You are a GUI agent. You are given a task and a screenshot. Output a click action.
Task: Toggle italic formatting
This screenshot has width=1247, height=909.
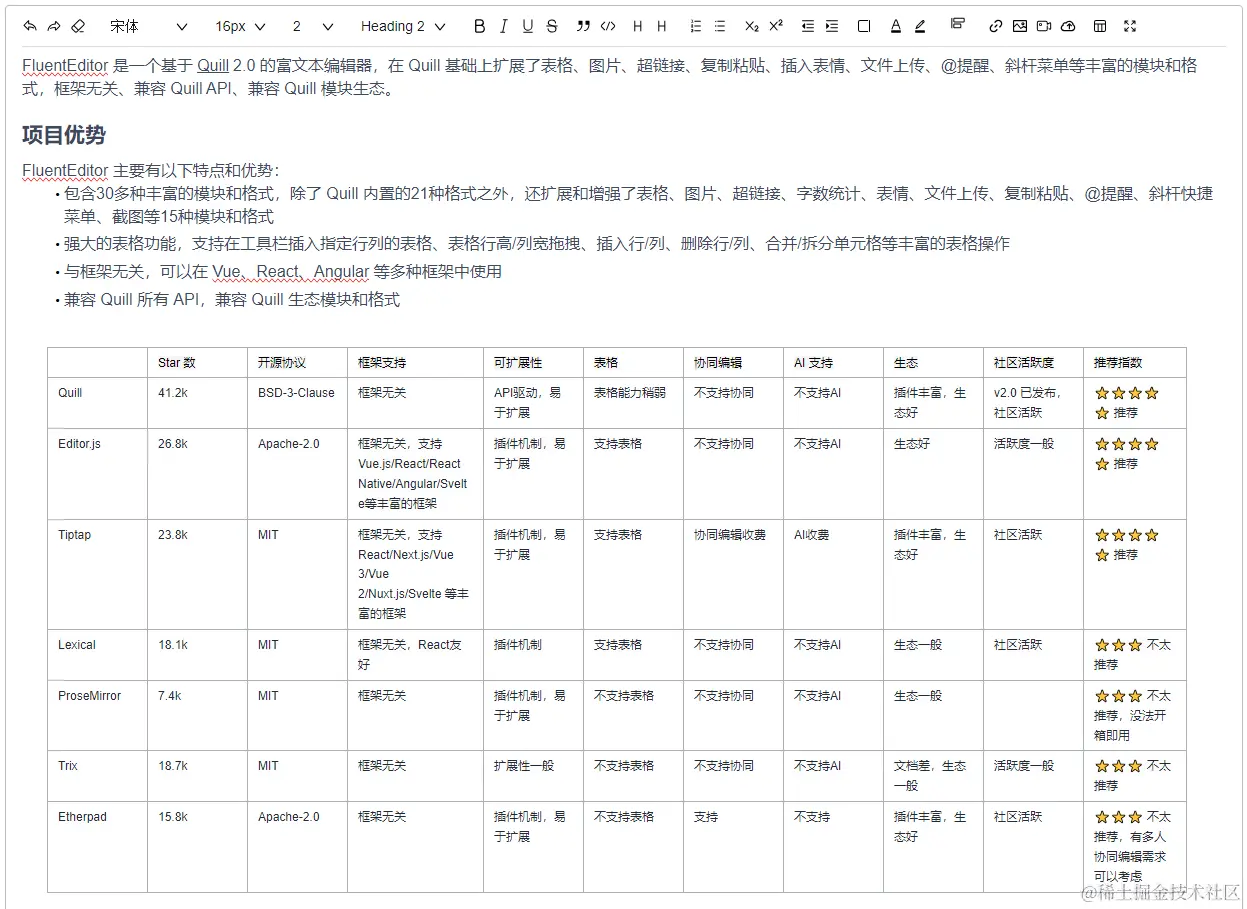tap(504, 26)
